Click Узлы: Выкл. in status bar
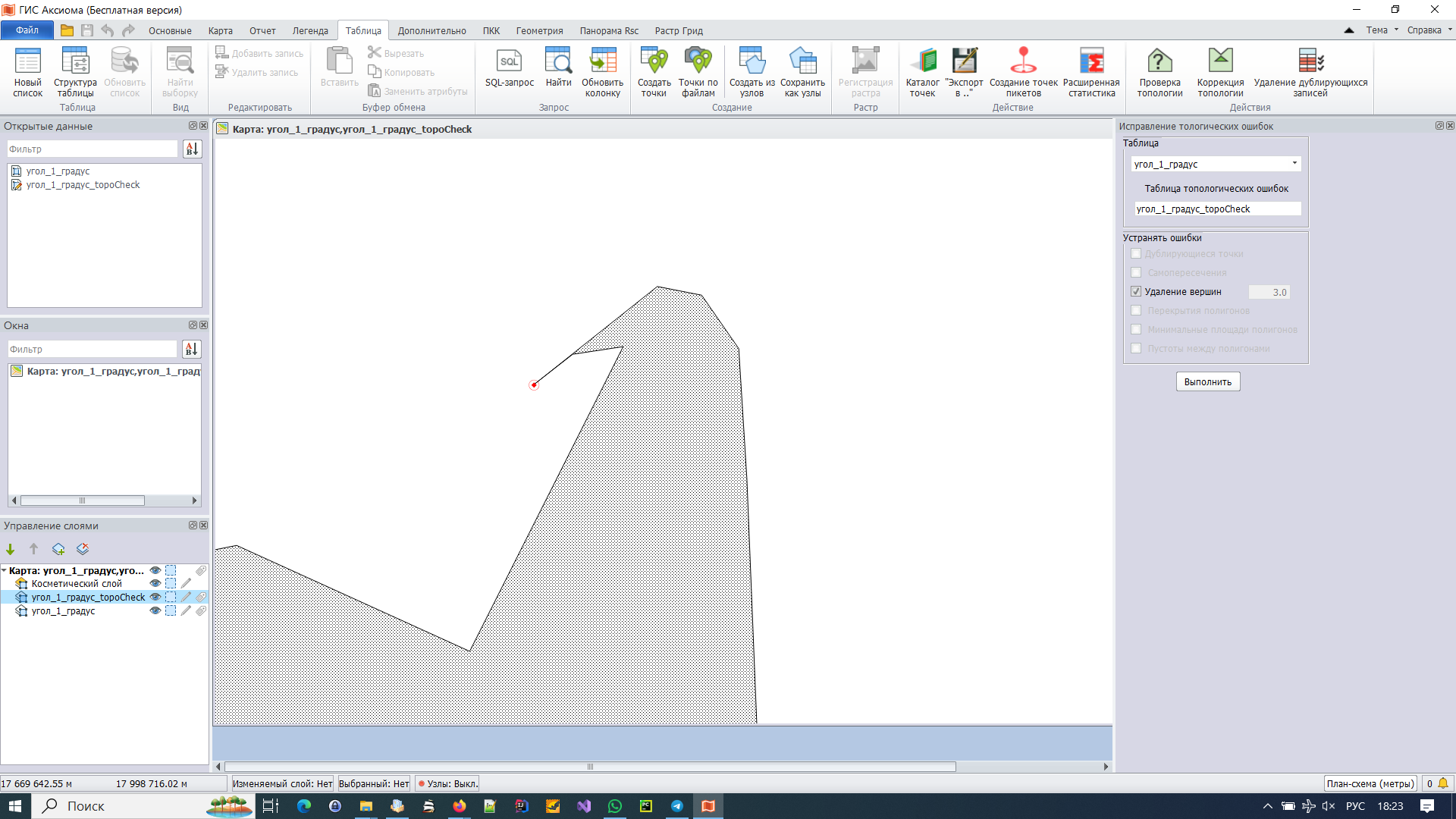 tap(447, 783)
